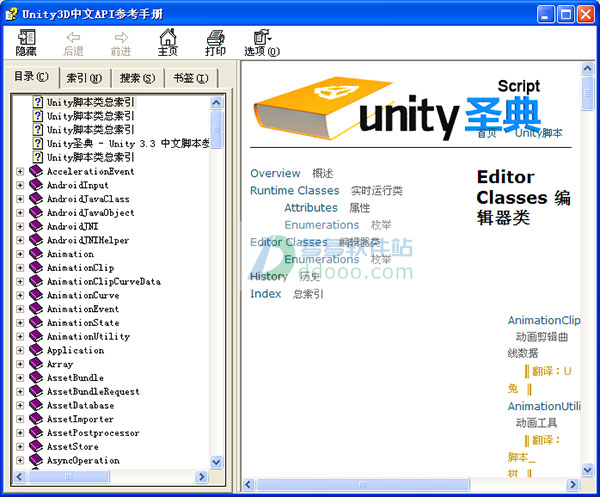
Task: Click the AssetDatabase book icon
Action: coord(36,405)
